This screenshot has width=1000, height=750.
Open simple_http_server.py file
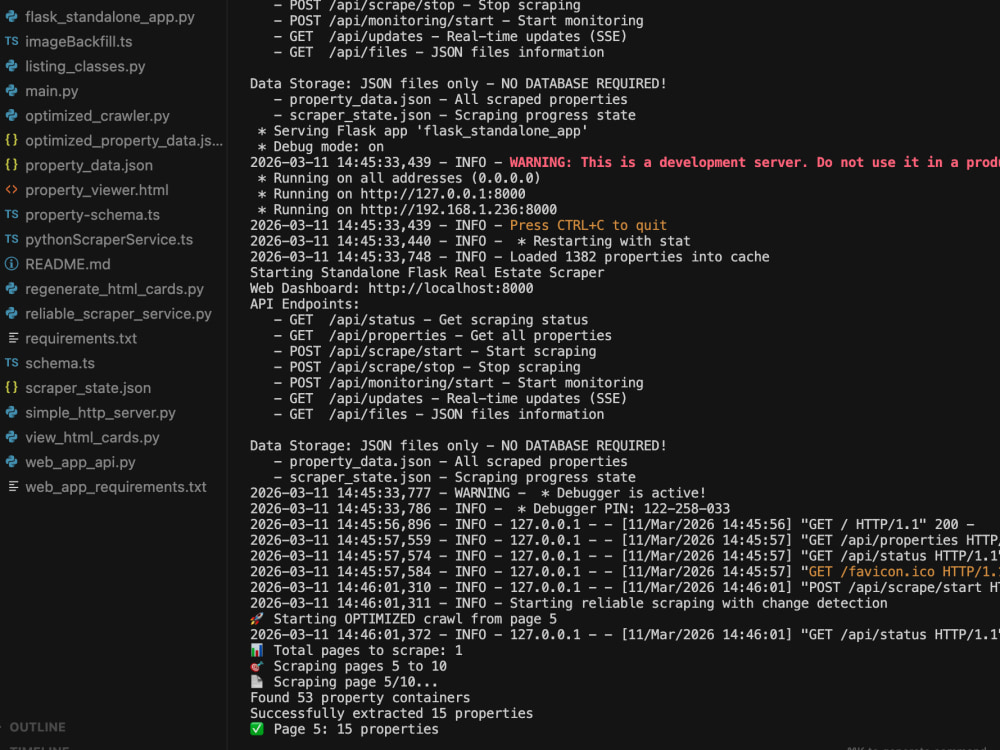point(100,413)
